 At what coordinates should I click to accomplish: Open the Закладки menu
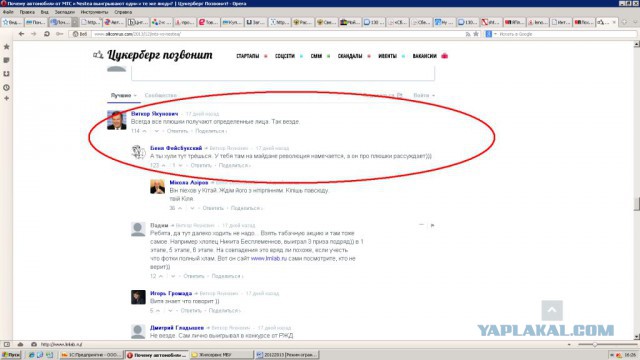click(x=64, y=12)
